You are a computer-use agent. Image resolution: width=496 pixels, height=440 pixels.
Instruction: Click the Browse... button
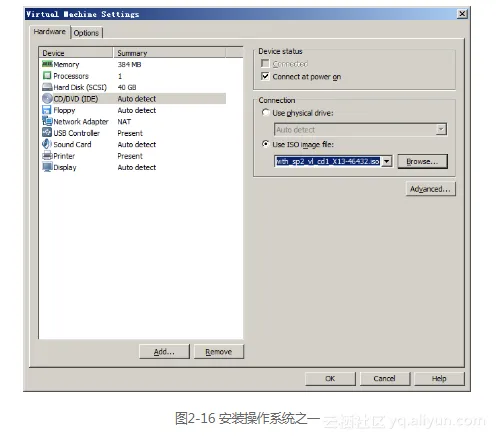422,162
